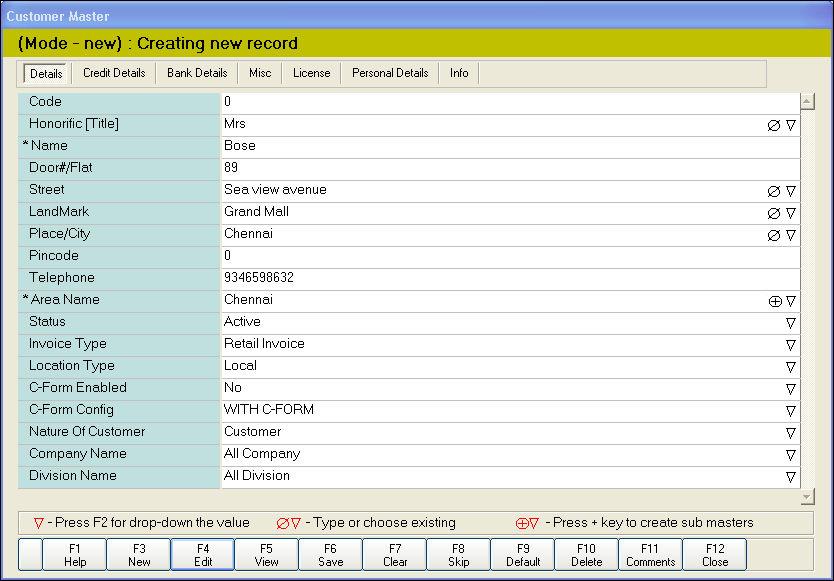Go to the Personal Details tab

click(x=390, y=73)
